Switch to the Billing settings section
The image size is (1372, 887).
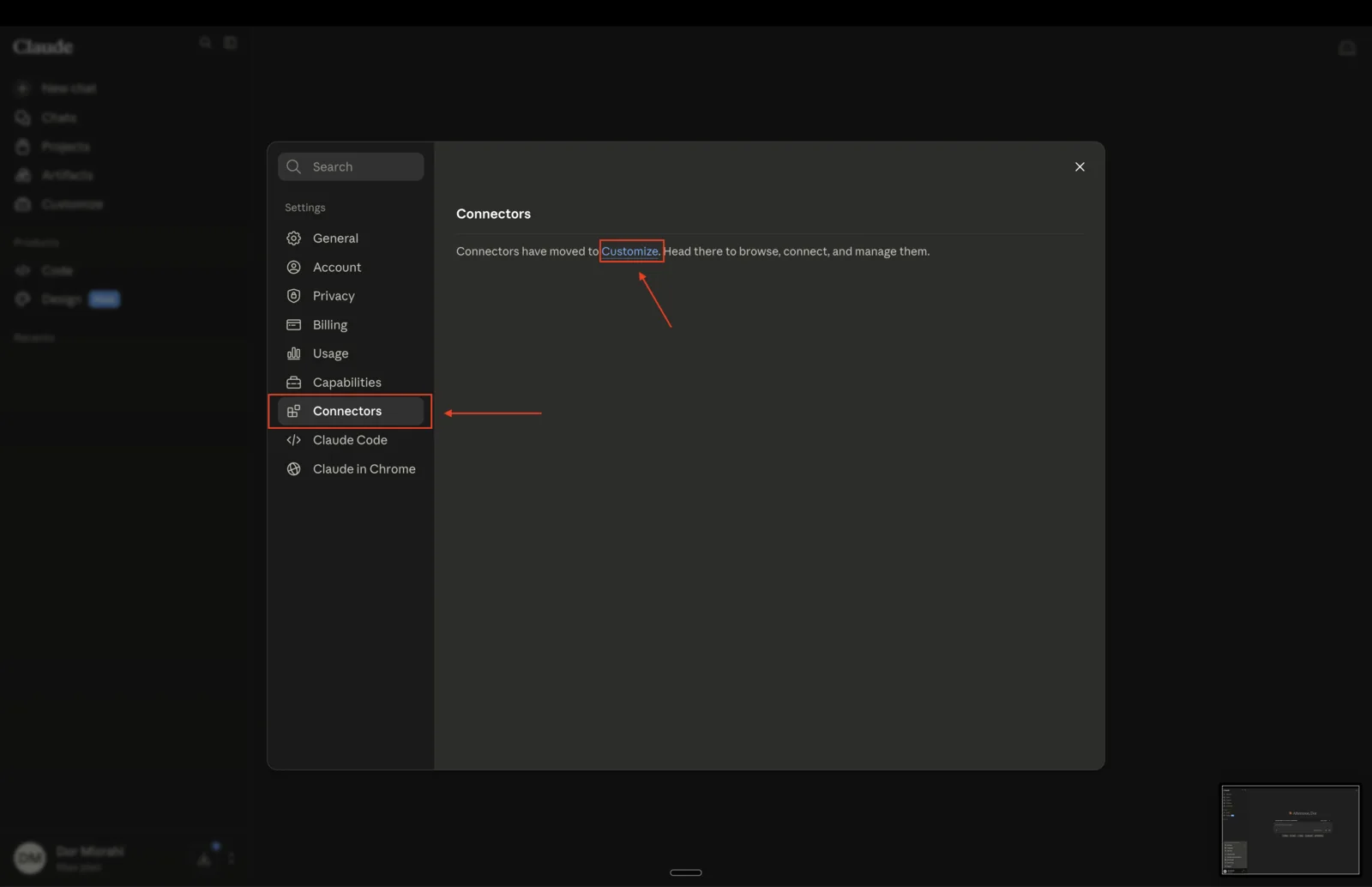[351, 325]
